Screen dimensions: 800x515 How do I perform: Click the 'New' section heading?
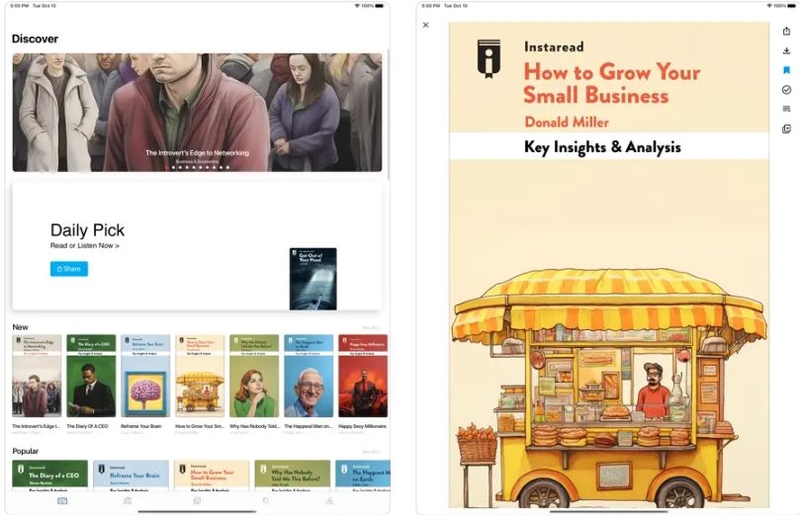tap(20, 327)
